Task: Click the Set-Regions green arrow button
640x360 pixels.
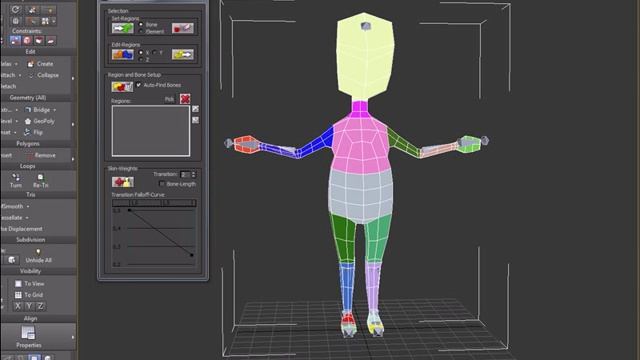Action: coord(122,28)
